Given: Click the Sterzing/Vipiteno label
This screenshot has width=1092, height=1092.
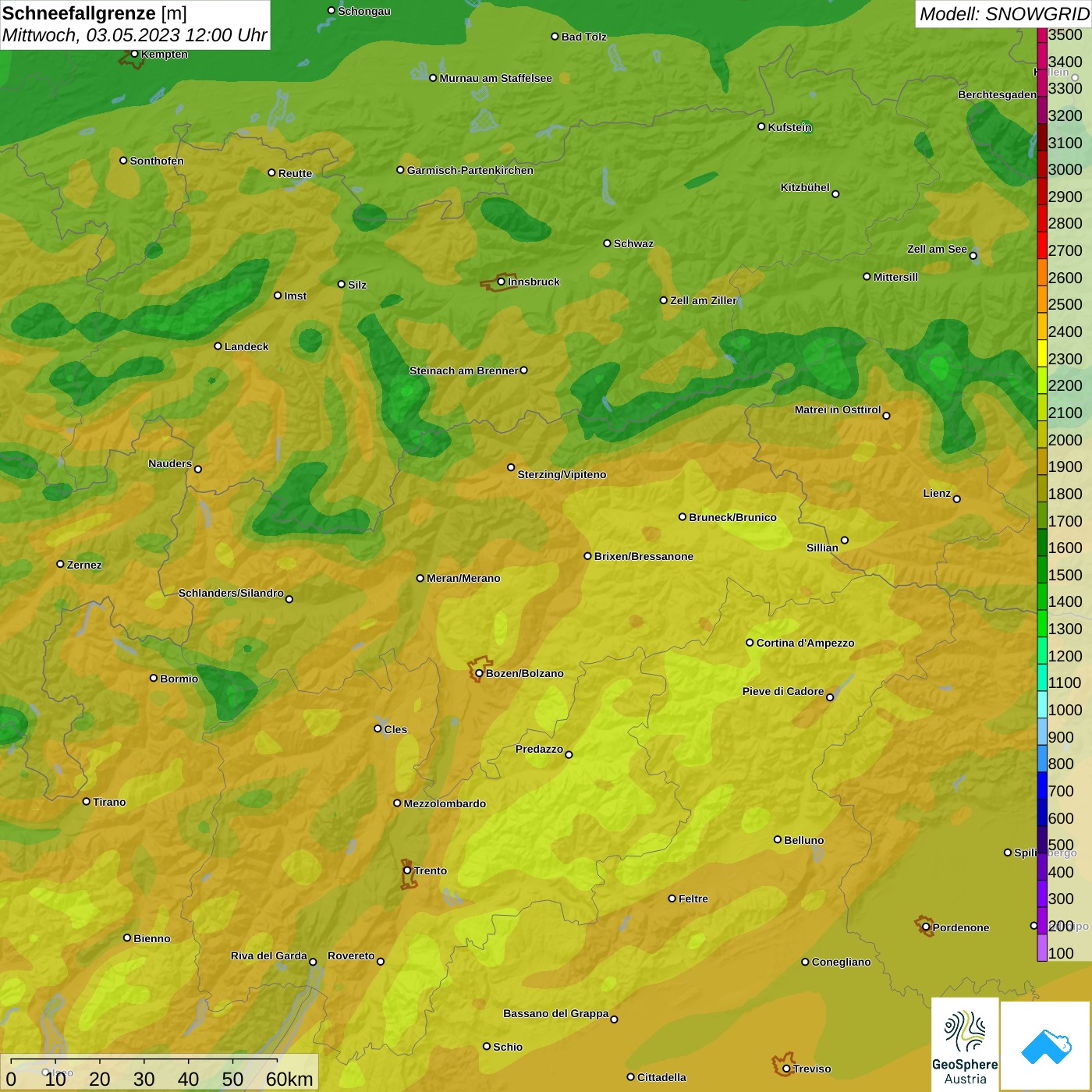Looking at the screenshot, I should pyautogui.click(x=562, y=474).
